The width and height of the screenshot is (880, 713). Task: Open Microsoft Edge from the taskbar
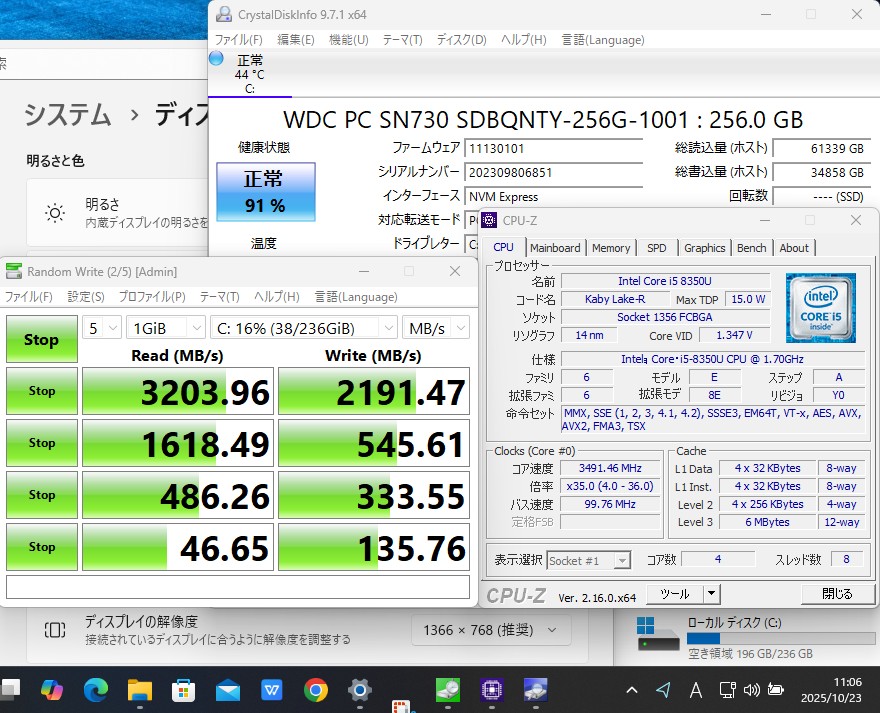[x=96, y=689]
